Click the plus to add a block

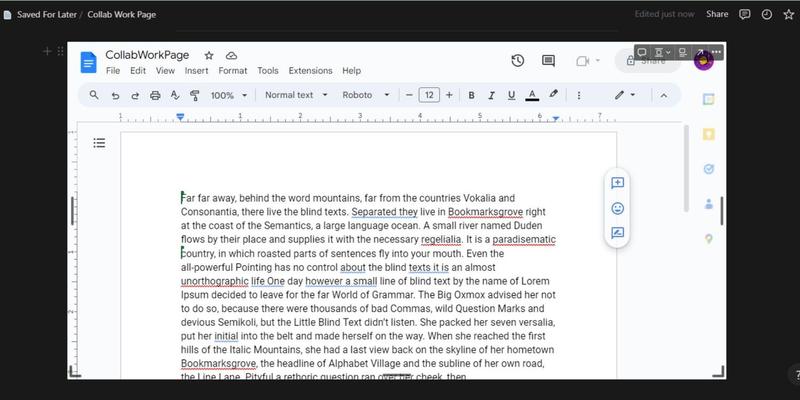47,51
